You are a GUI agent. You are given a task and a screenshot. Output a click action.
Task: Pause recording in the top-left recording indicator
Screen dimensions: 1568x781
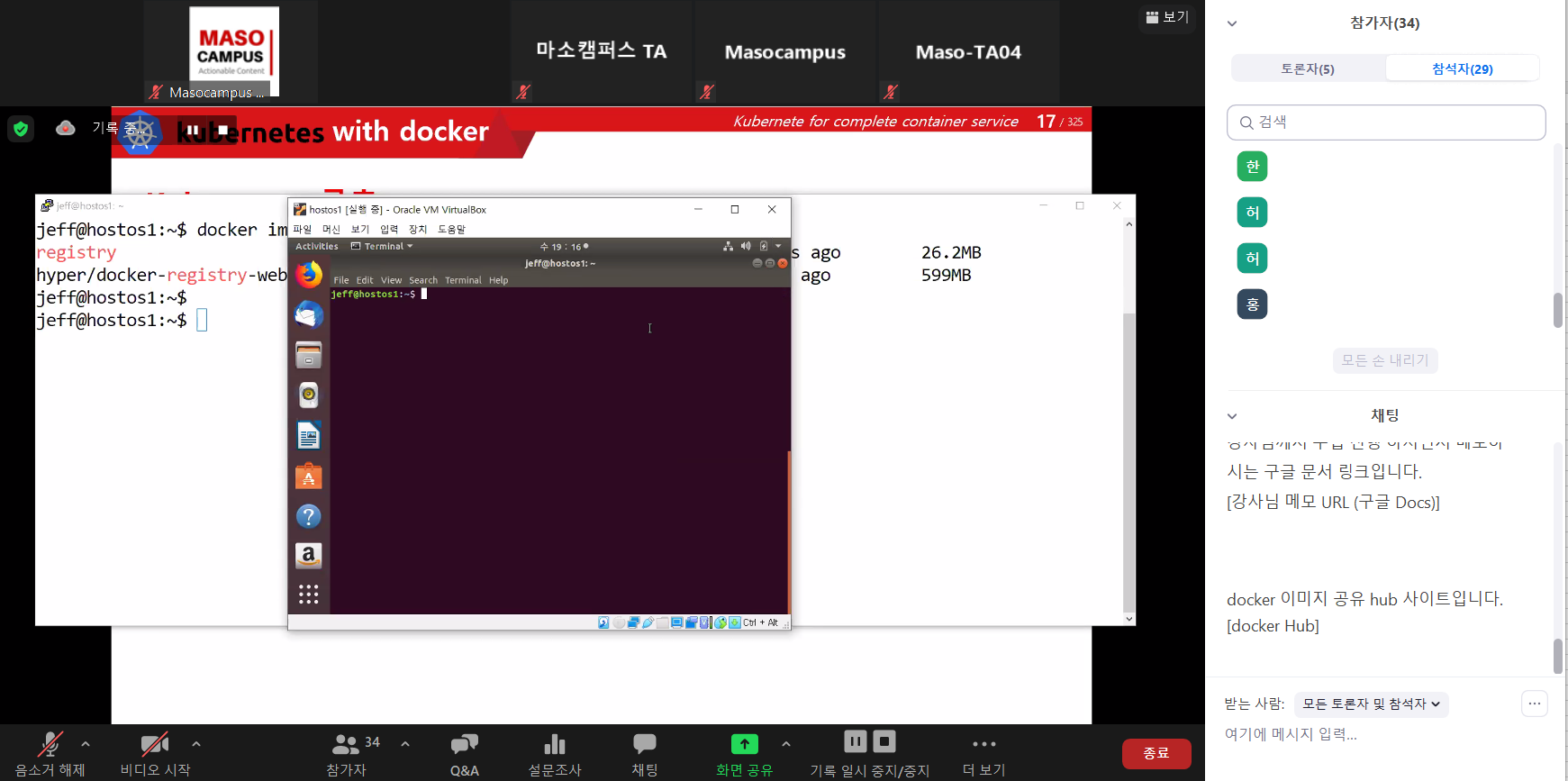[193, 130]
